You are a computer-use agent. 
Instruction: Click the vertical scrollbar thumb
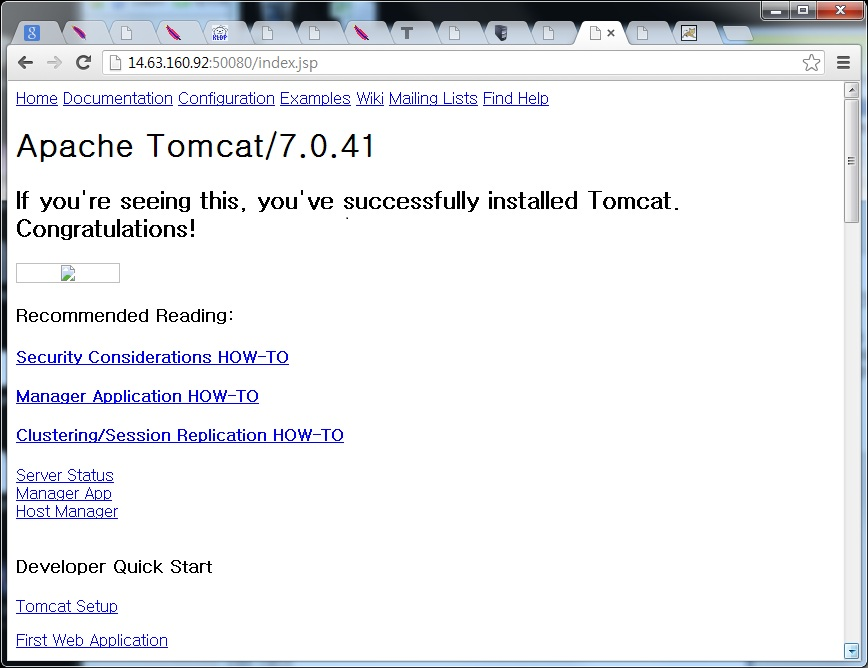click(851, 161)
